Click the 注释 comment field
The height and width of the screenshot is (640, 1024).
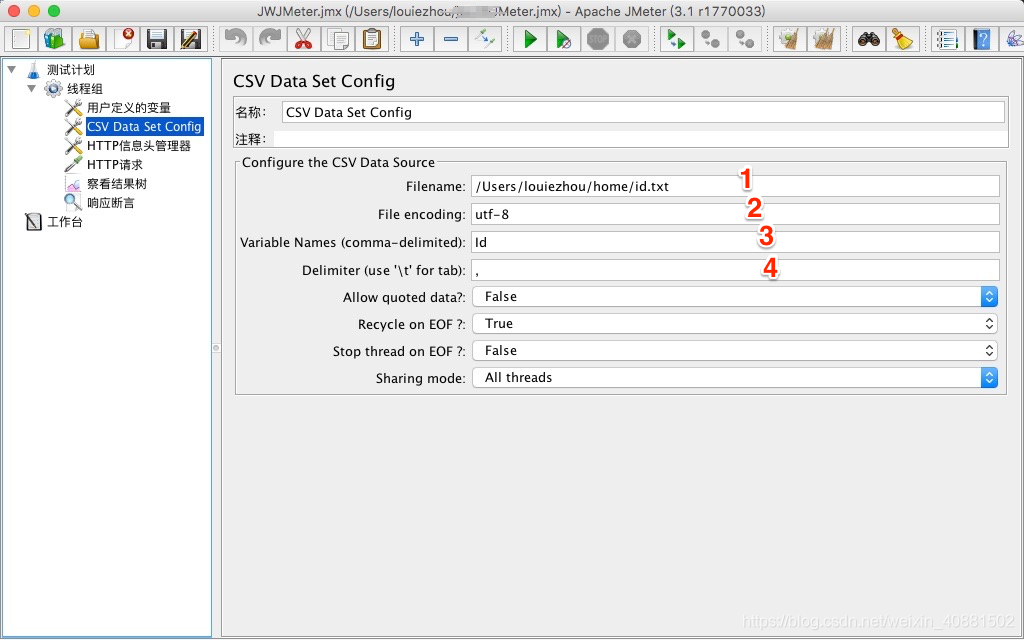[x=641, y=139]
